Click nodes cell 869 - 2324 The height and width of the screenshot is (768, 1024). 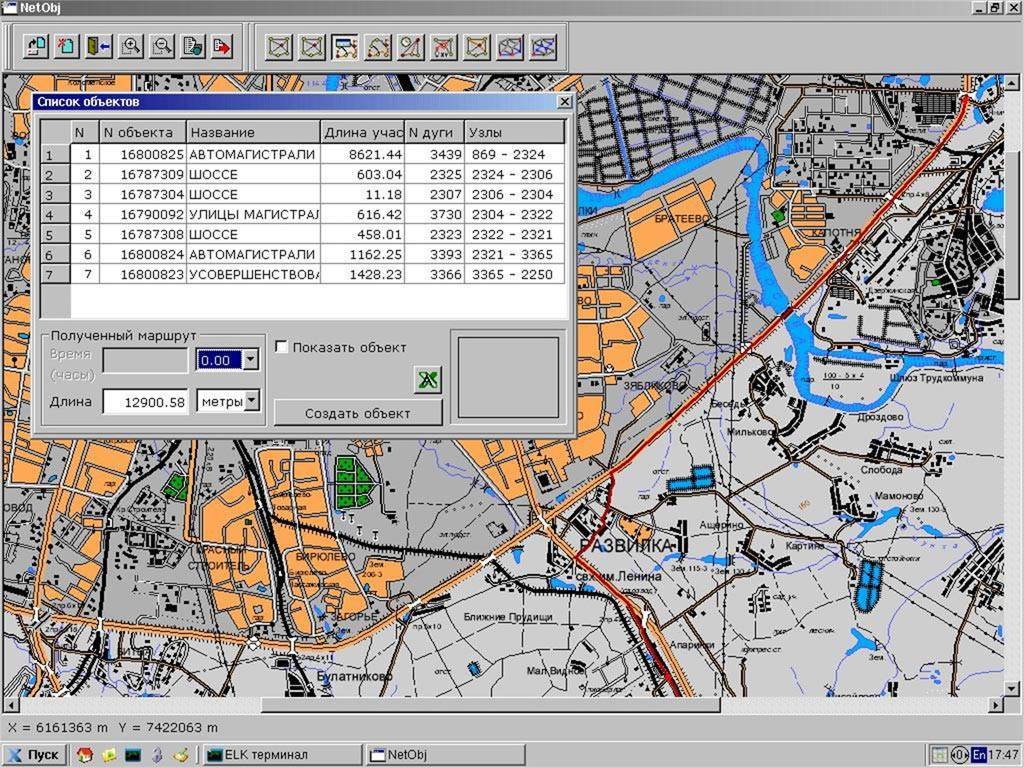point(515,154)
